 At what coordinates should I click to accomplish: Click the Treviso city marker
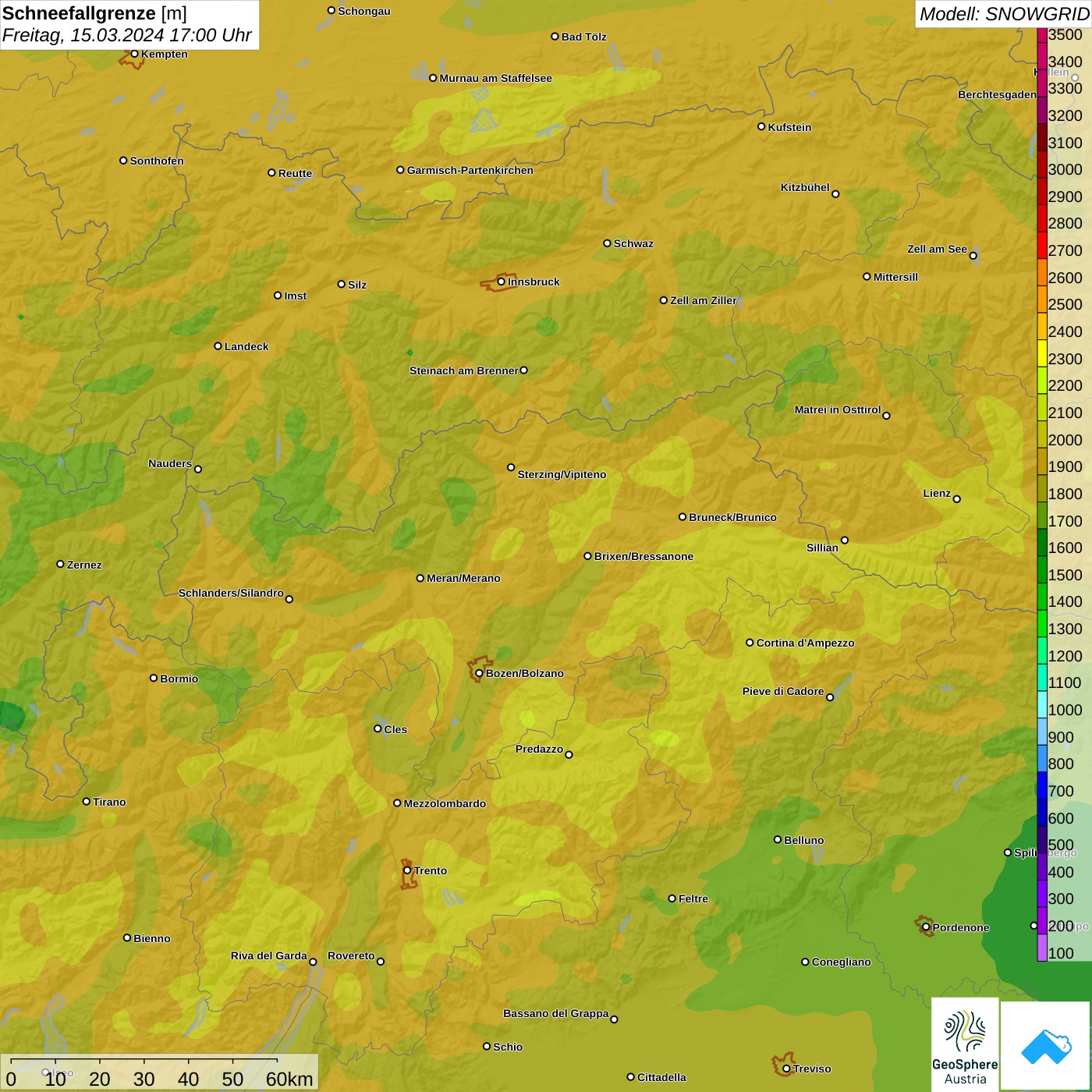click(x=786, y=1069)
